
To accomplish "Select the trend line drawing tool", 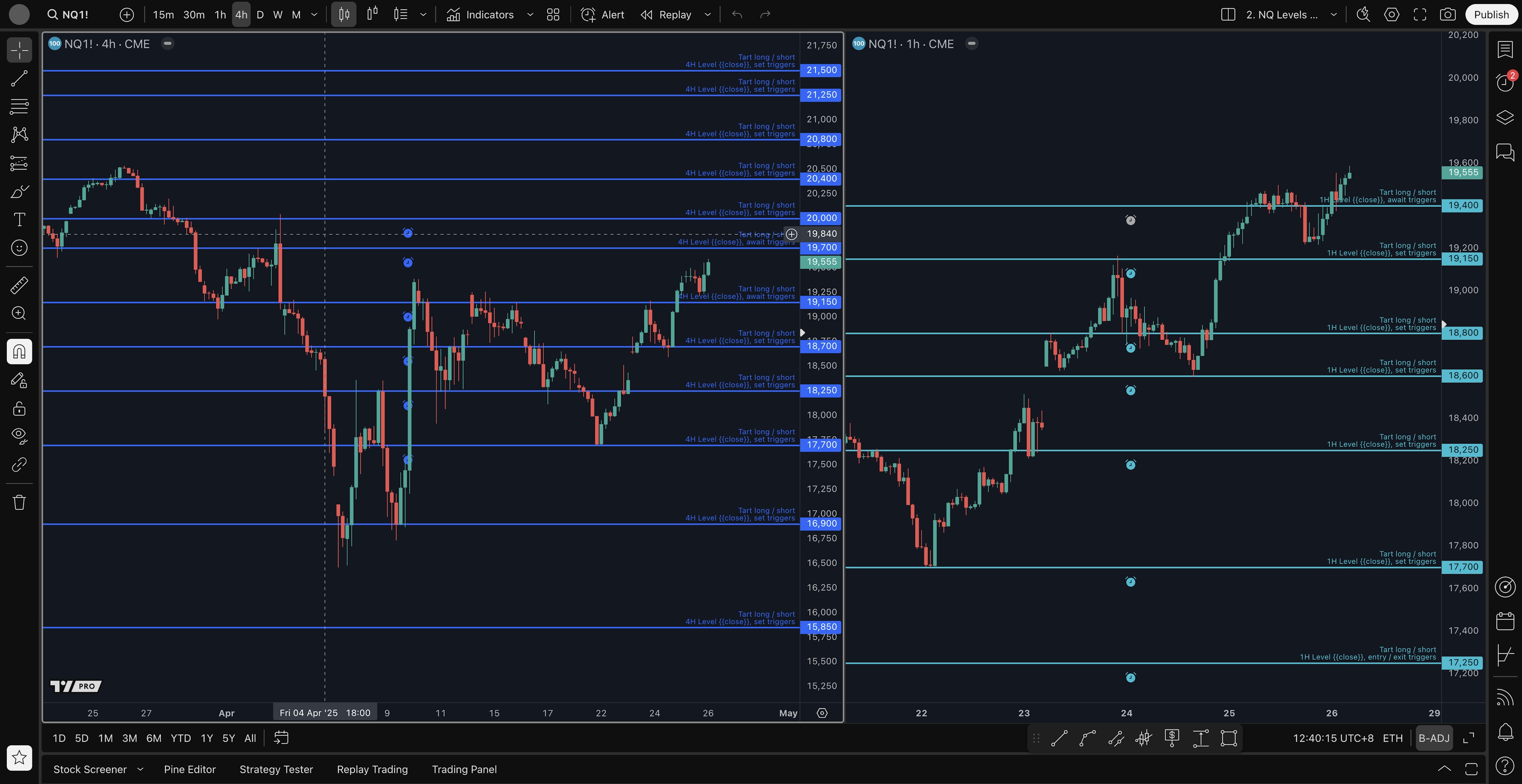I will tap(19, 78).
